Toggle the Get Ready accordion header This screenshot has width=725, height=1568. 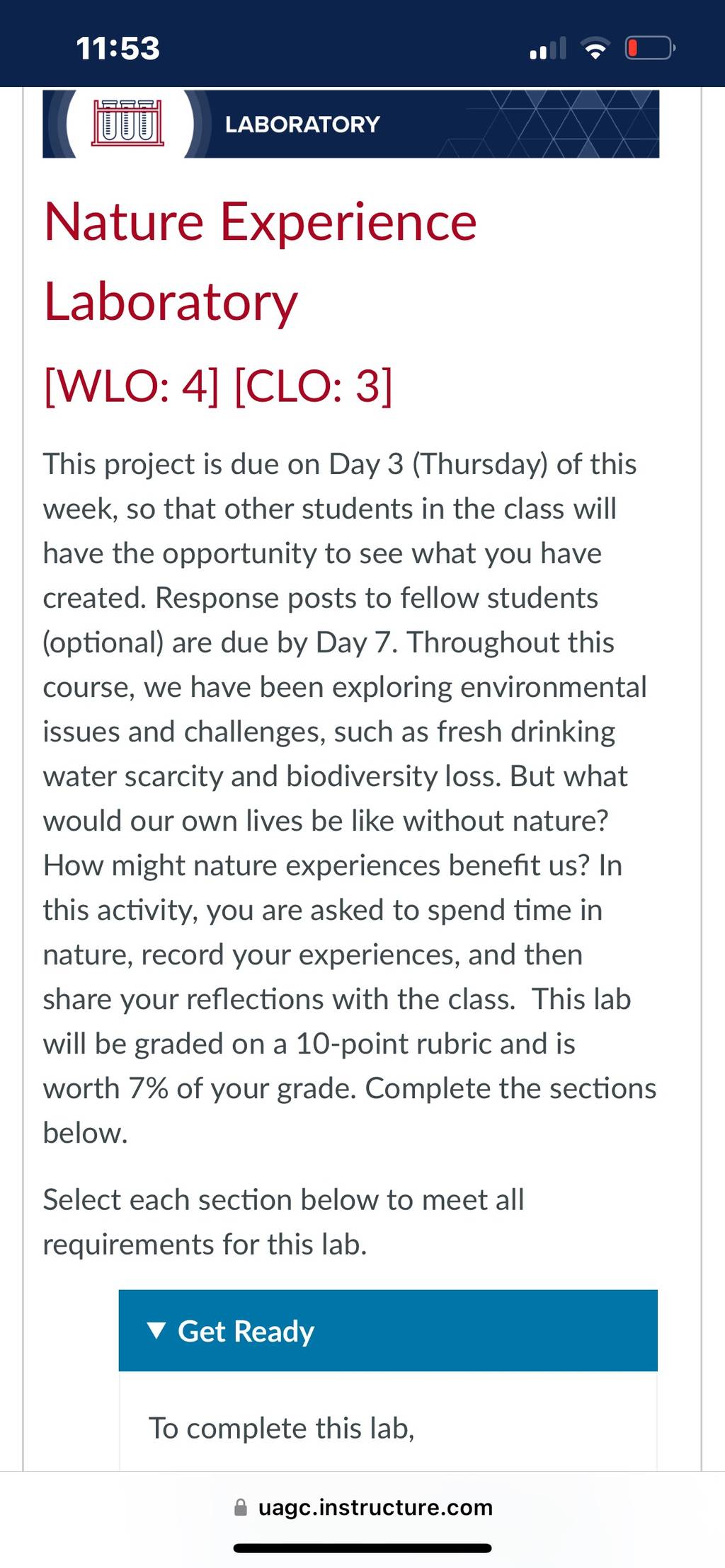tap(388, 1330)
